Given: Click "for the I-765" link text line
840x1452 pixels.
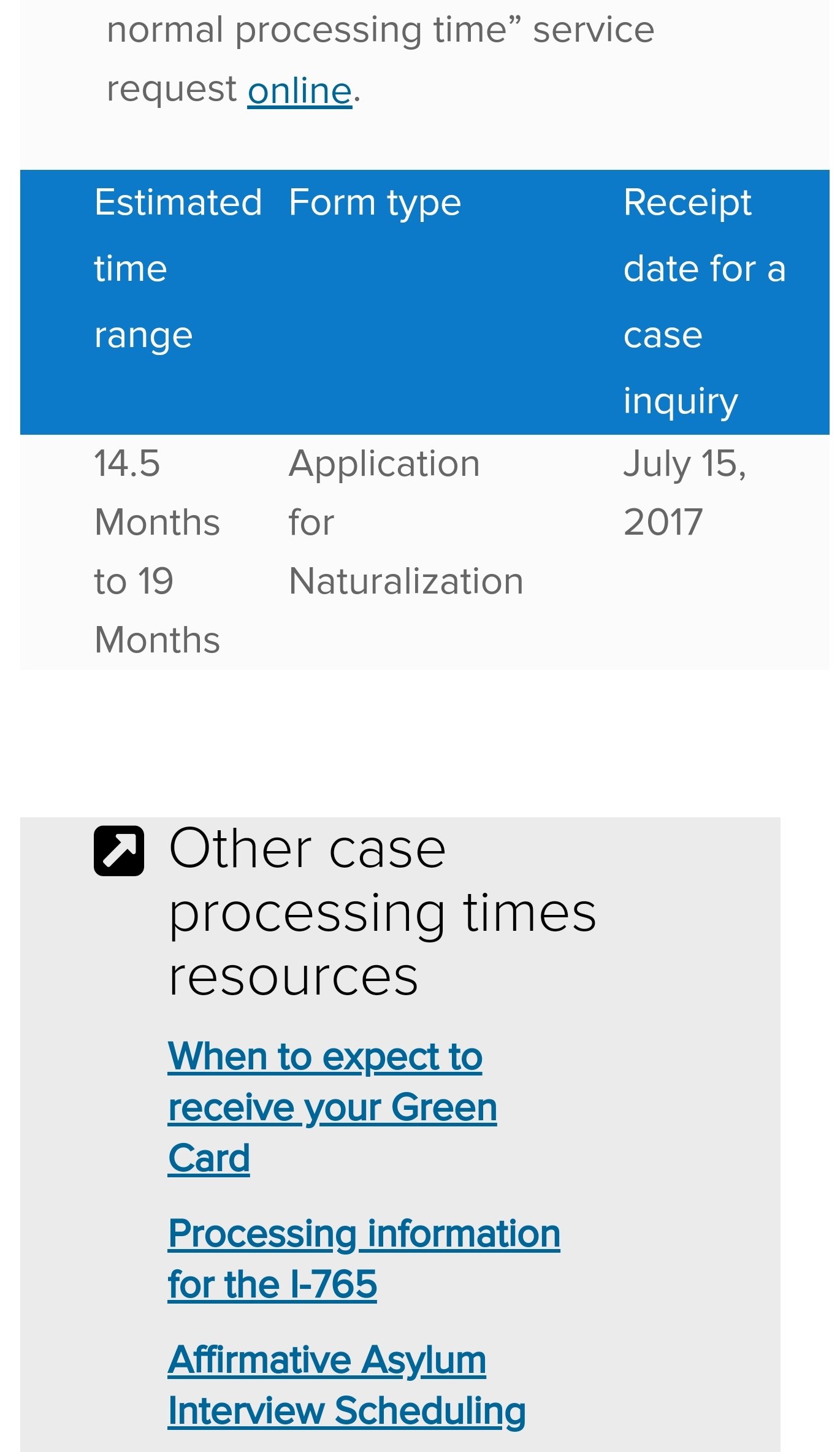Looking at the screenshot, I should coord(273,1285).
